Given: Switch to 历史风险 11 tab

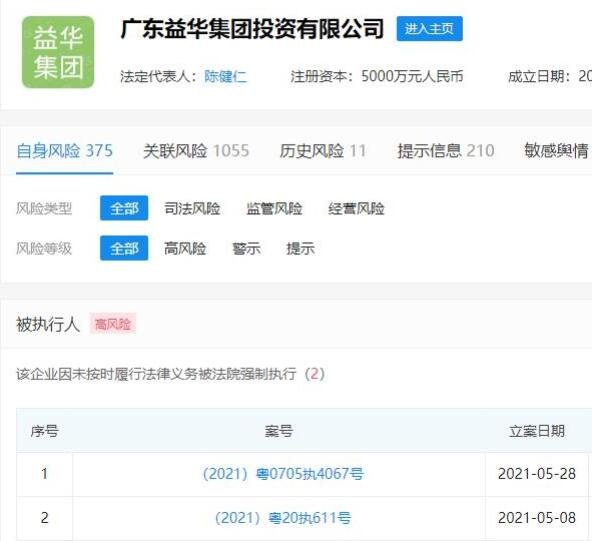Looking at the screenshot, I should pos(323,151).
